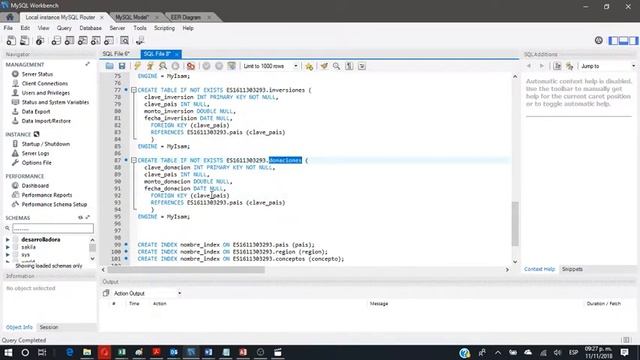Expand the desarrolladora schema
Viewport: 640px width, 360px height.
tap(8, 240)
